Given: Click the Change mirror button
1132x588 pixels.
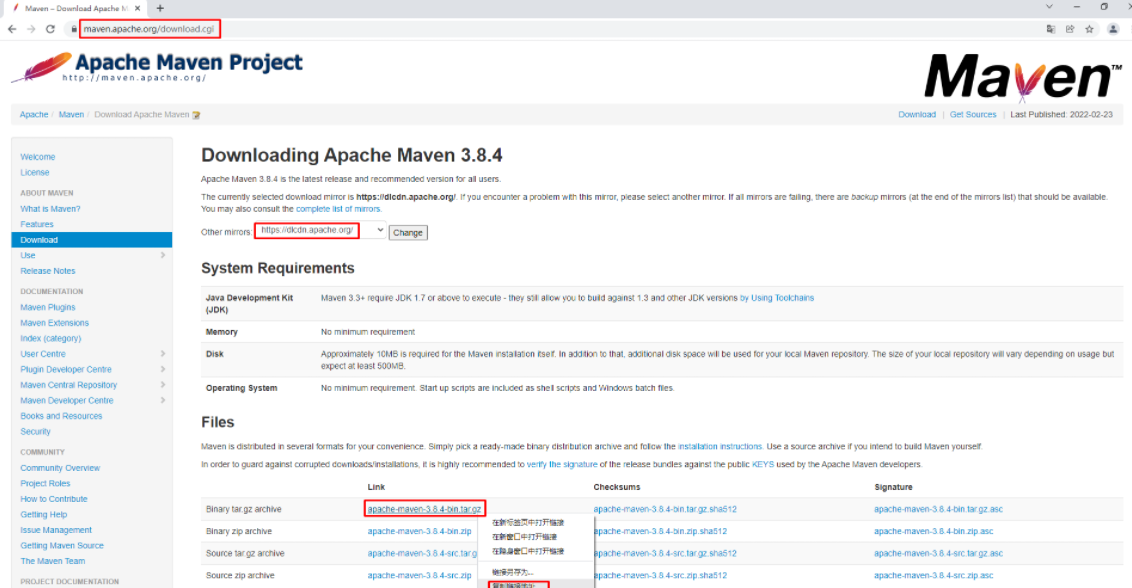Looking at the screenshot, I should 408,233.
